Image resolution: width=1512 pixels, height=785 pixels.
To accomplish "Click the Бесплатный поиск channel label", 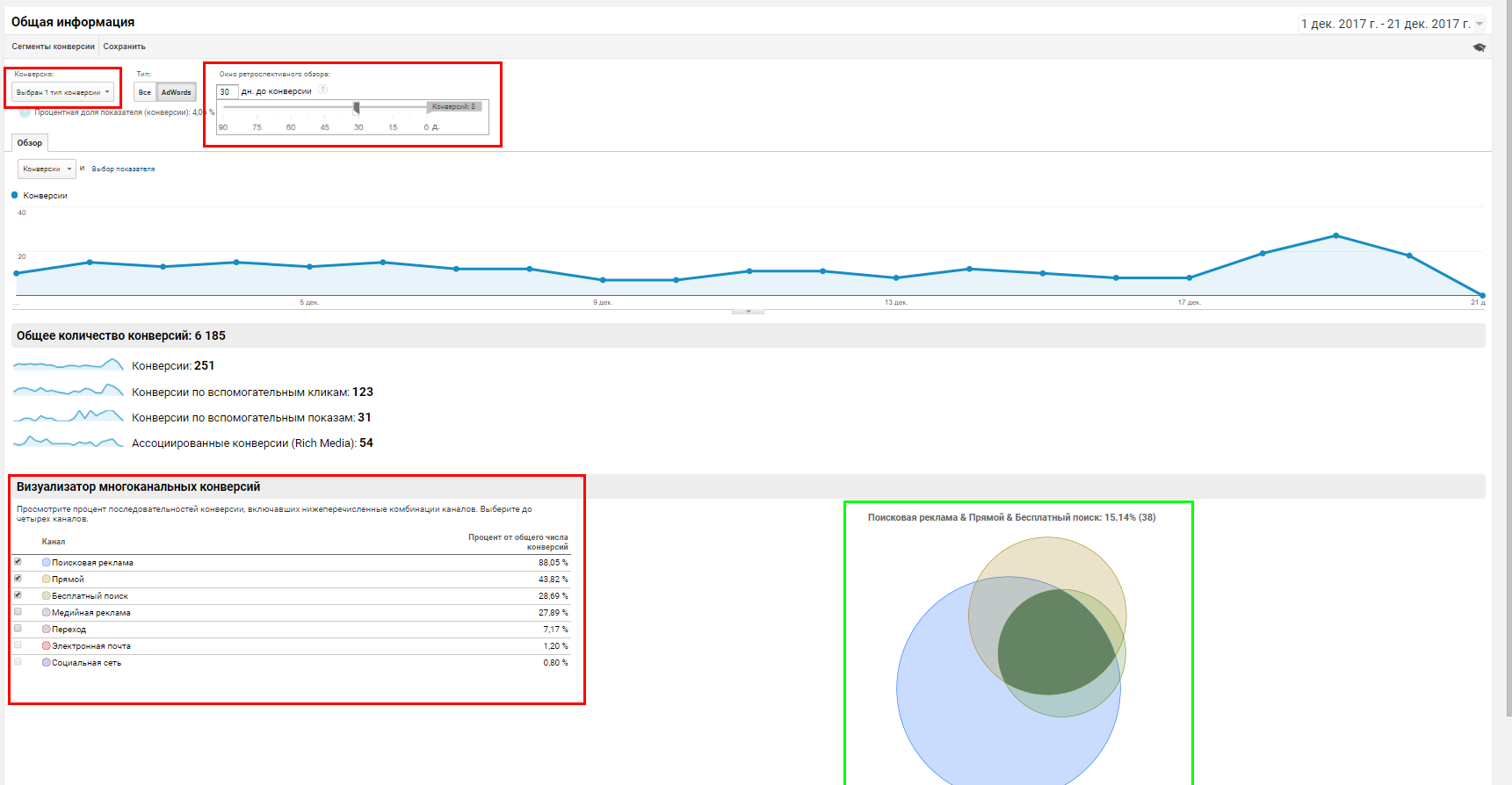I will point(90,595).
